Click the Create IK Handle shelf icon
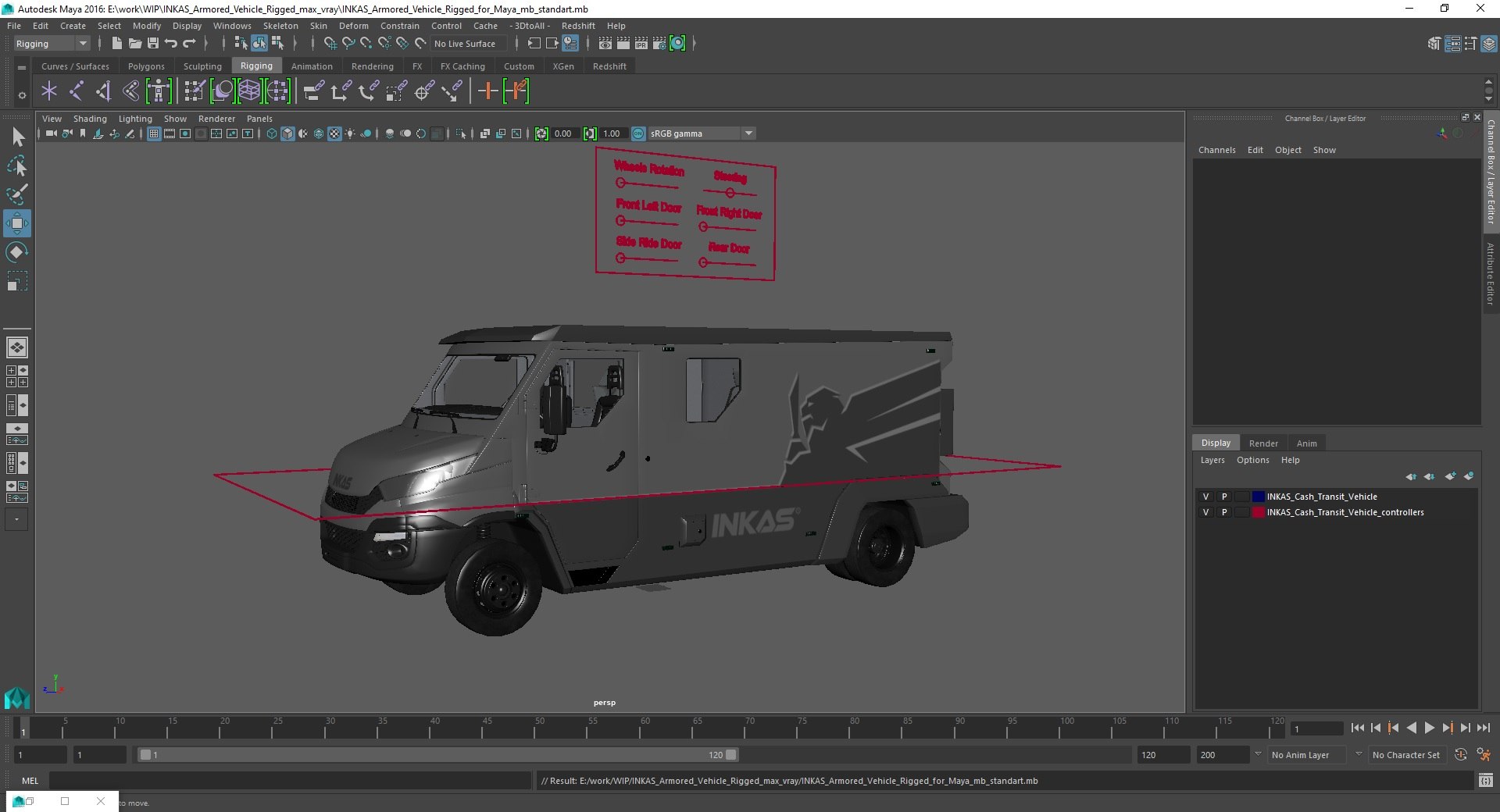Image resolution: width=1500 pixels, height=812 pixels. (104, 91)
